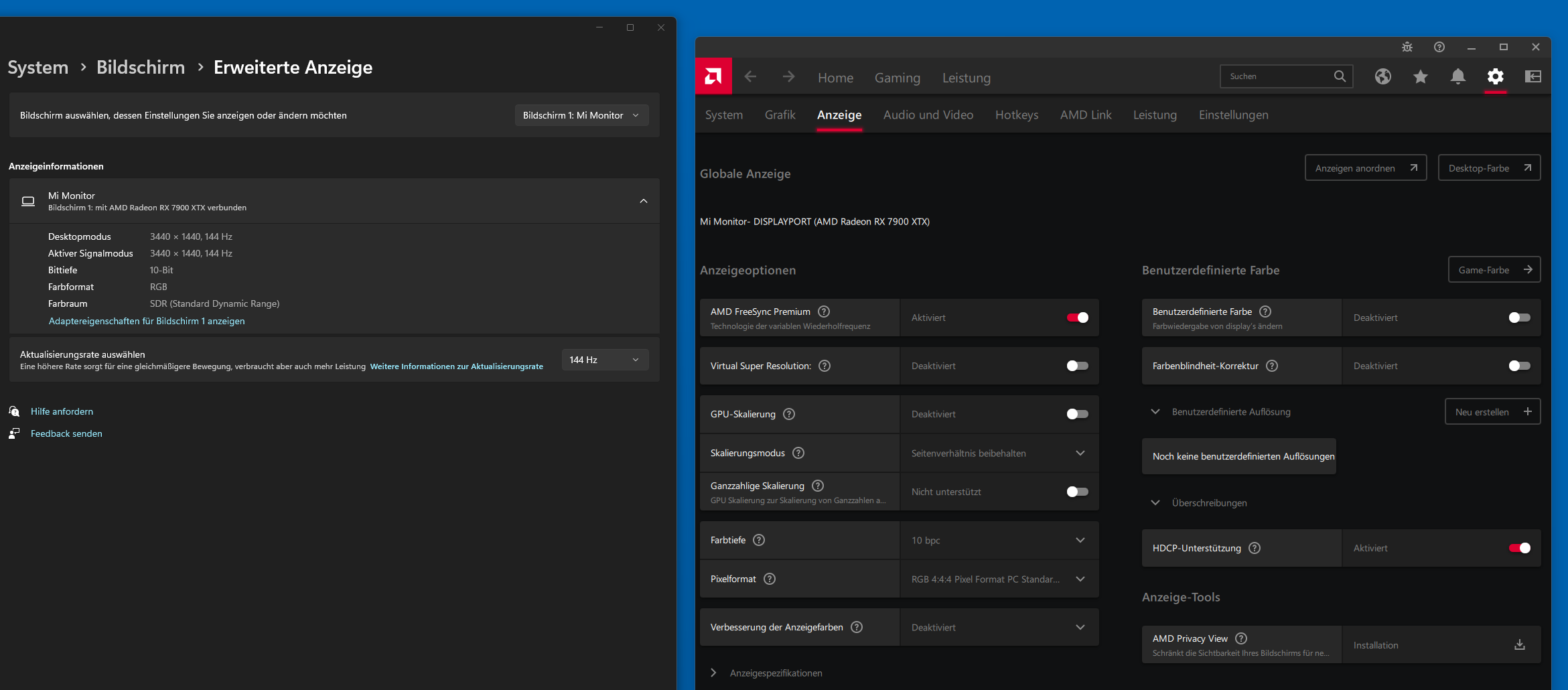Switch to the Grafik tab
The image size is (1568, 690).
tap(780, 115)
